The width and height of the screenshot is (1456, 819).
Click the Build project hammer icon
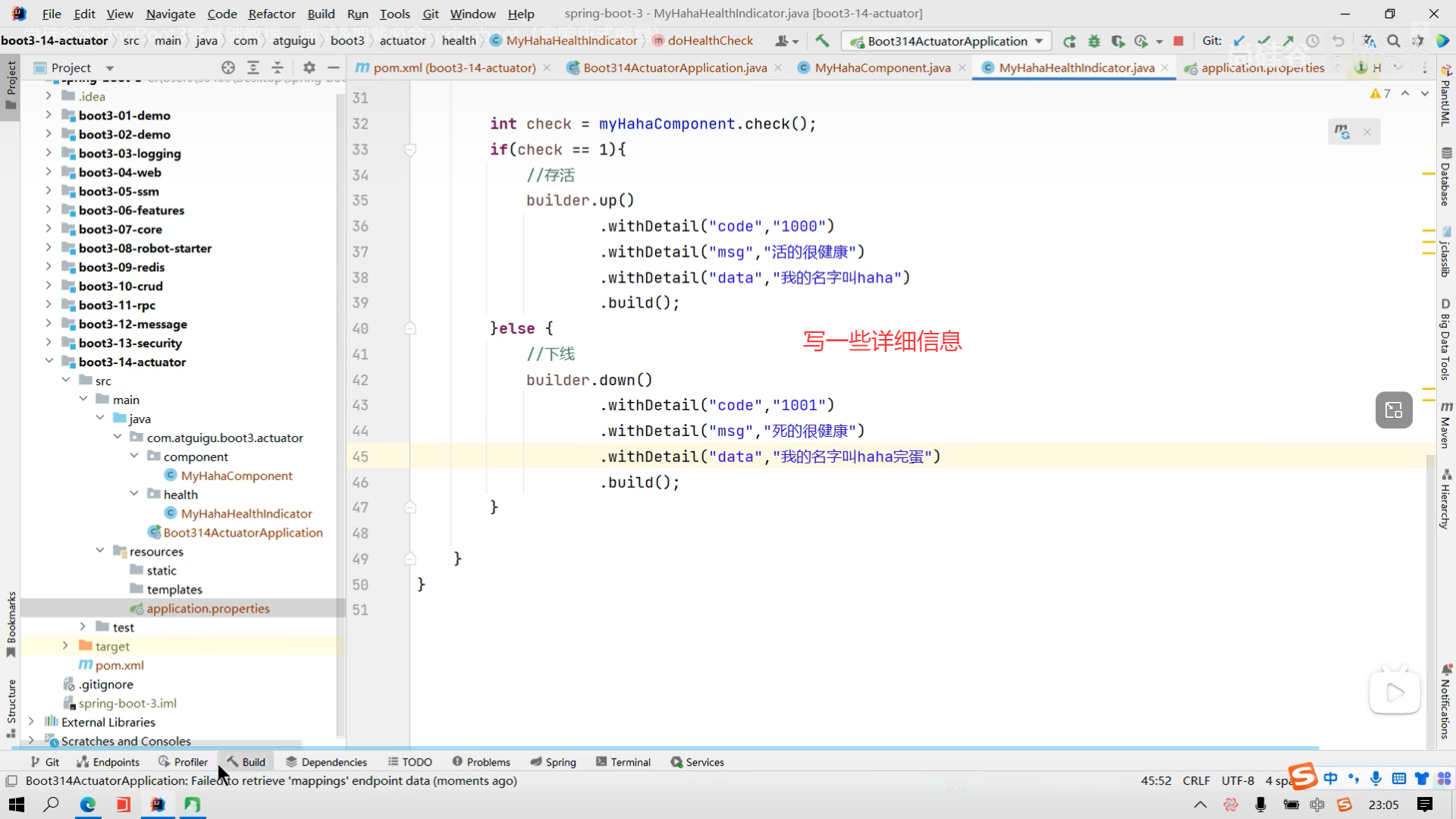pyautogui.click(x=822, y=41)
